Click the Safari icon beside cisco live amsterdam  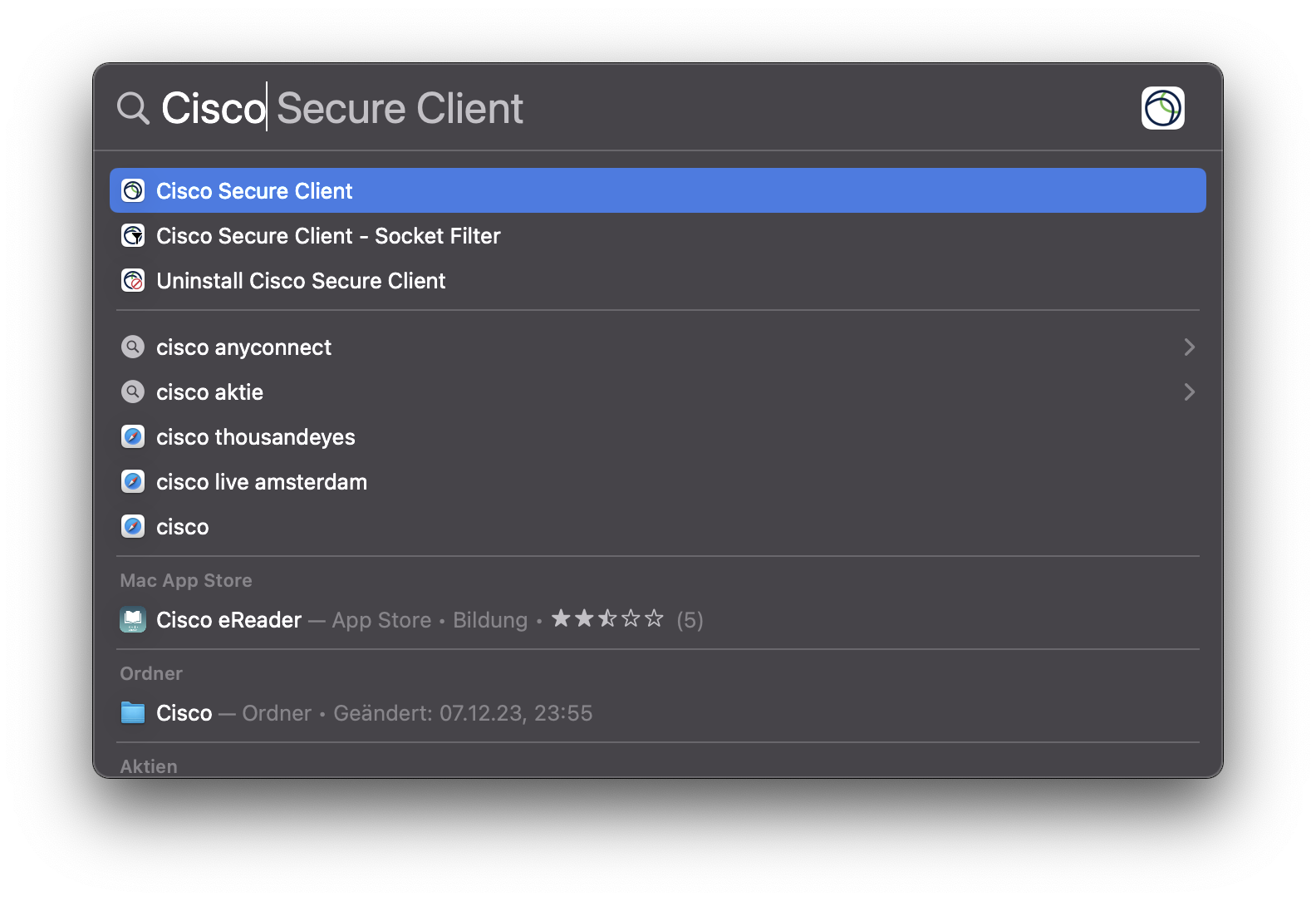[x=133, y=482]
